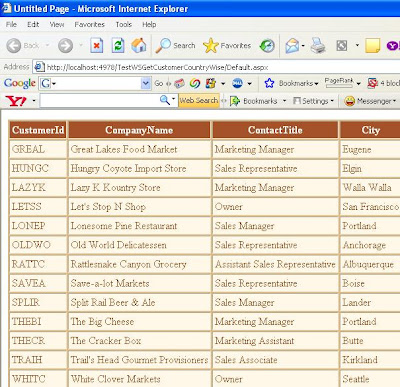The height and width of the screenshot is (387, 400).
Task: Open the Mail button dropdown arrow
Action: coord(303,46)
